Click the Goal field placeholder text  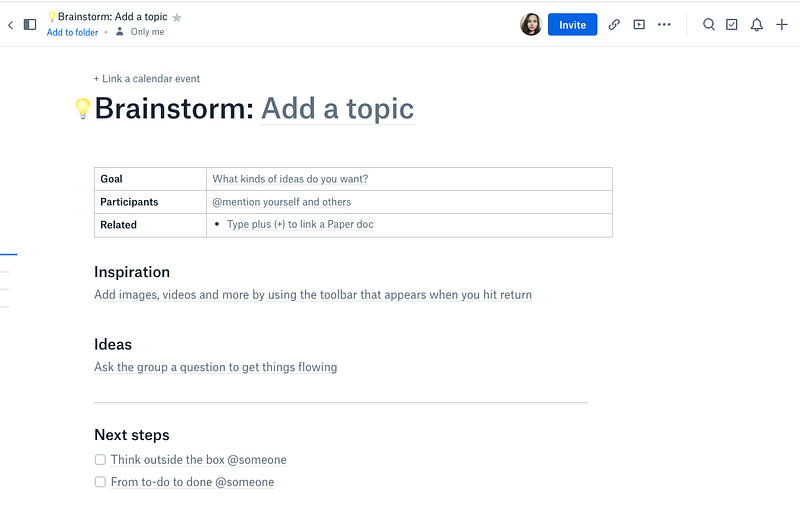pyautogui.click(x=290, y=179)
